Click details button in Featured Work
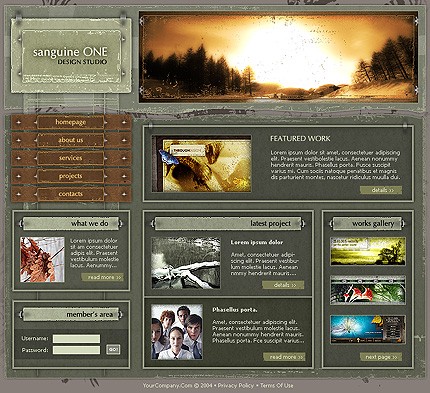 click(x=381, y=190)
